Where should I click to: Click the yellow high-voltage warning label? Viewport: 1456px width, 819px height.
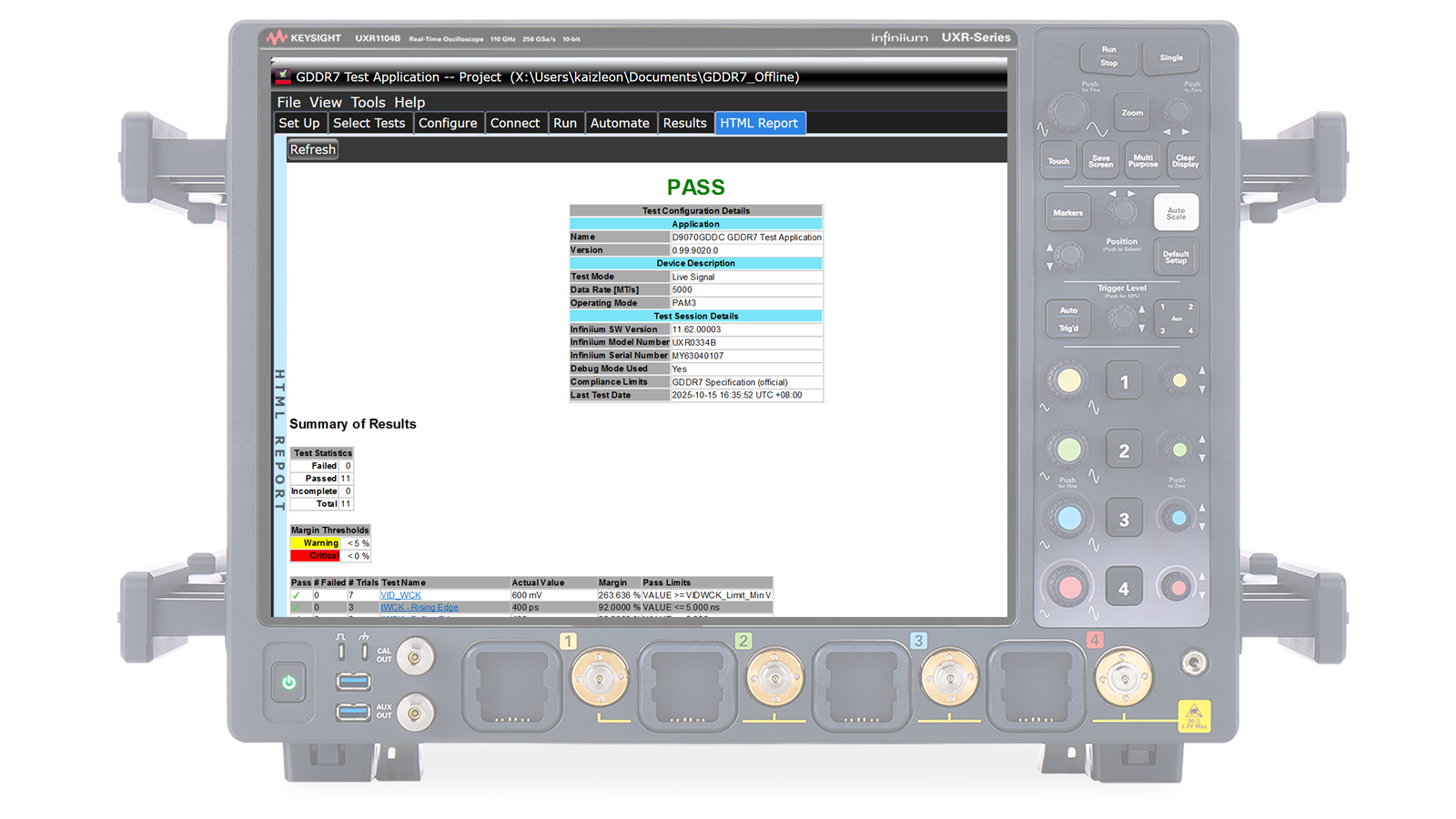[1193, 715]
